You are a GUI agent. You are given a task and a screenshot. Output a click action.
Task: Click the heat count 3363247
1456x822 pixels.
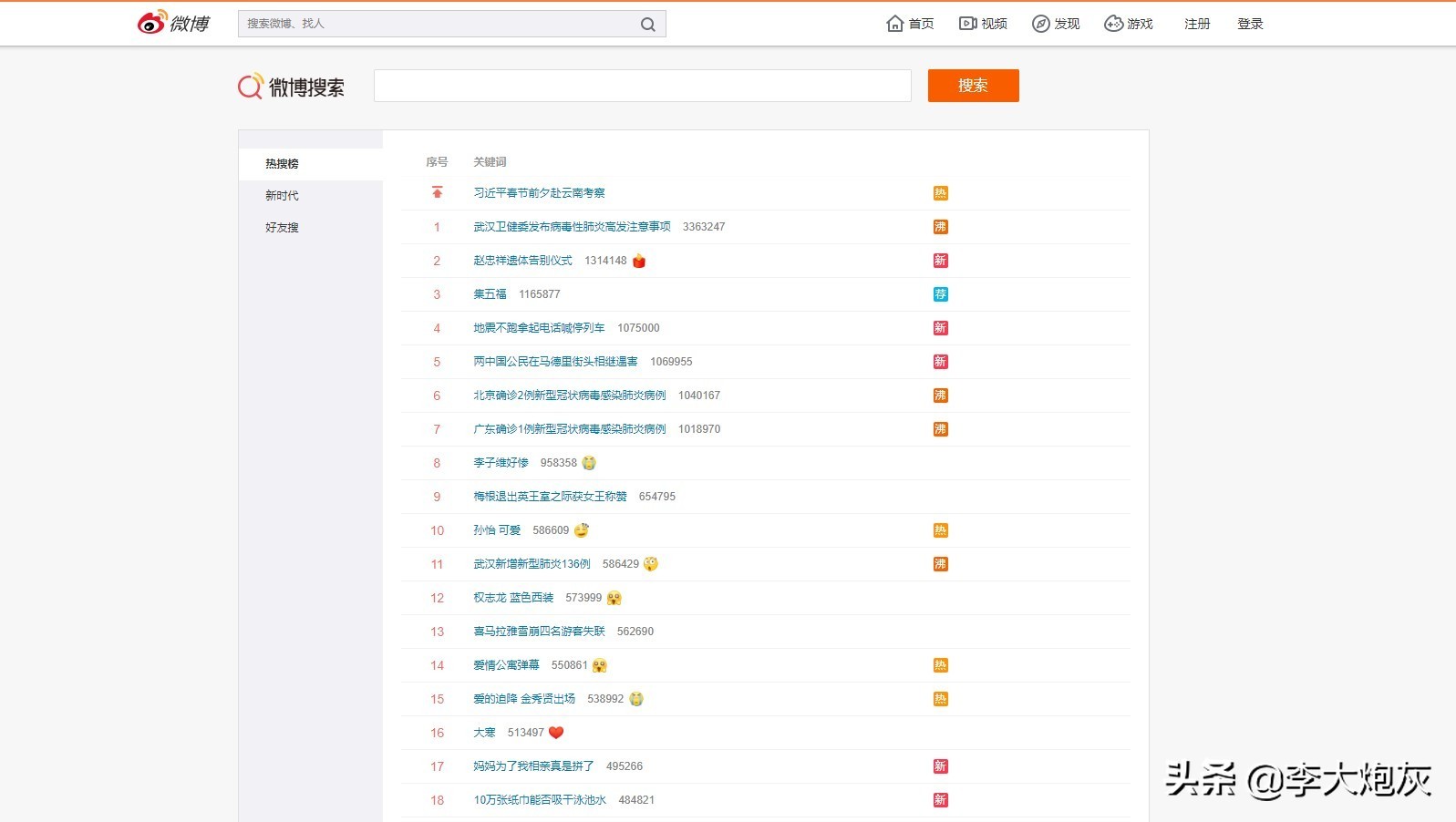tap(704, 227)
